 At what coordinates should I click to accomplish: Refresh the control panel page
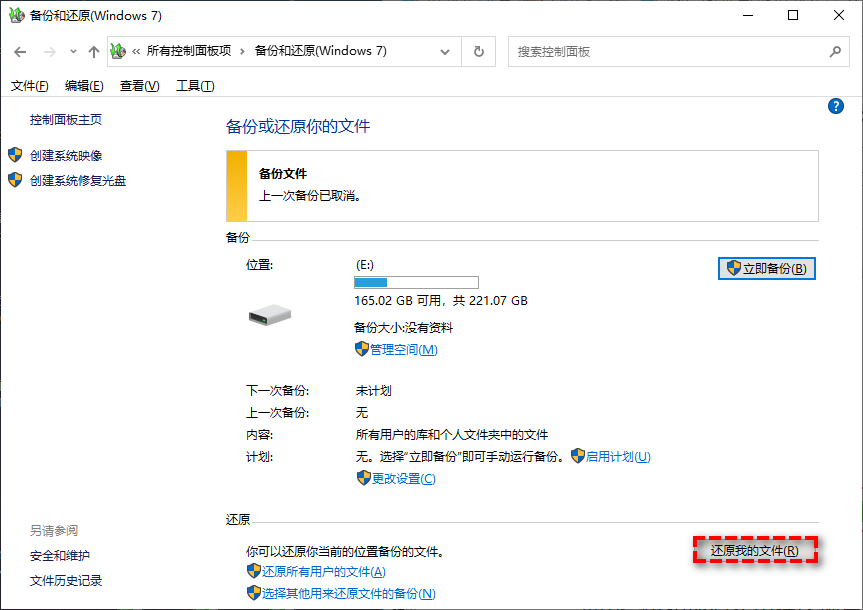pyautogui.click(x=479, y=52)
